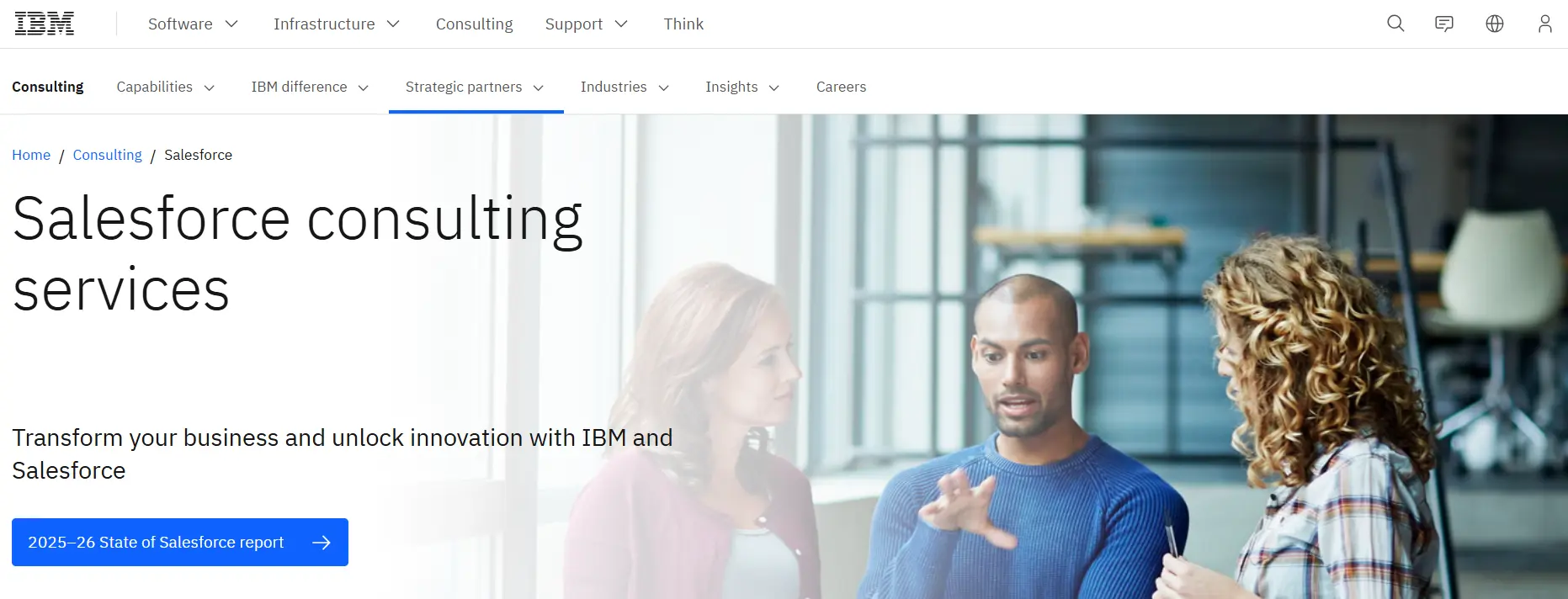
Task: Open the Infrastructure menu label
Action: (324, 24)
